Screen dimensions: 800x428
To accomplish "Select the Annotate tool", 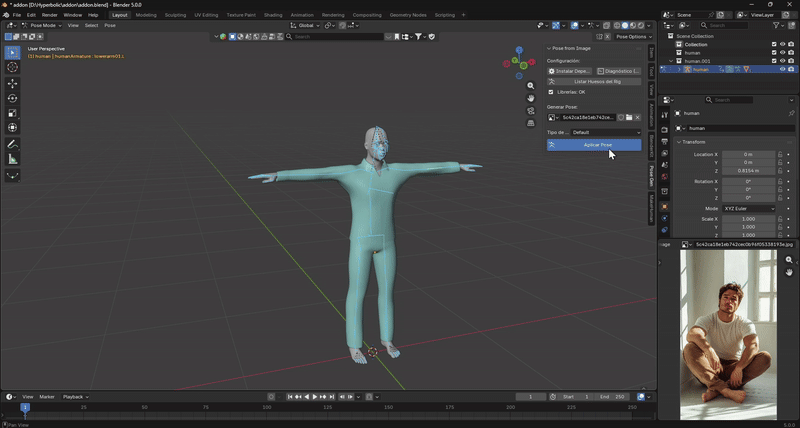I will (12, 144).
